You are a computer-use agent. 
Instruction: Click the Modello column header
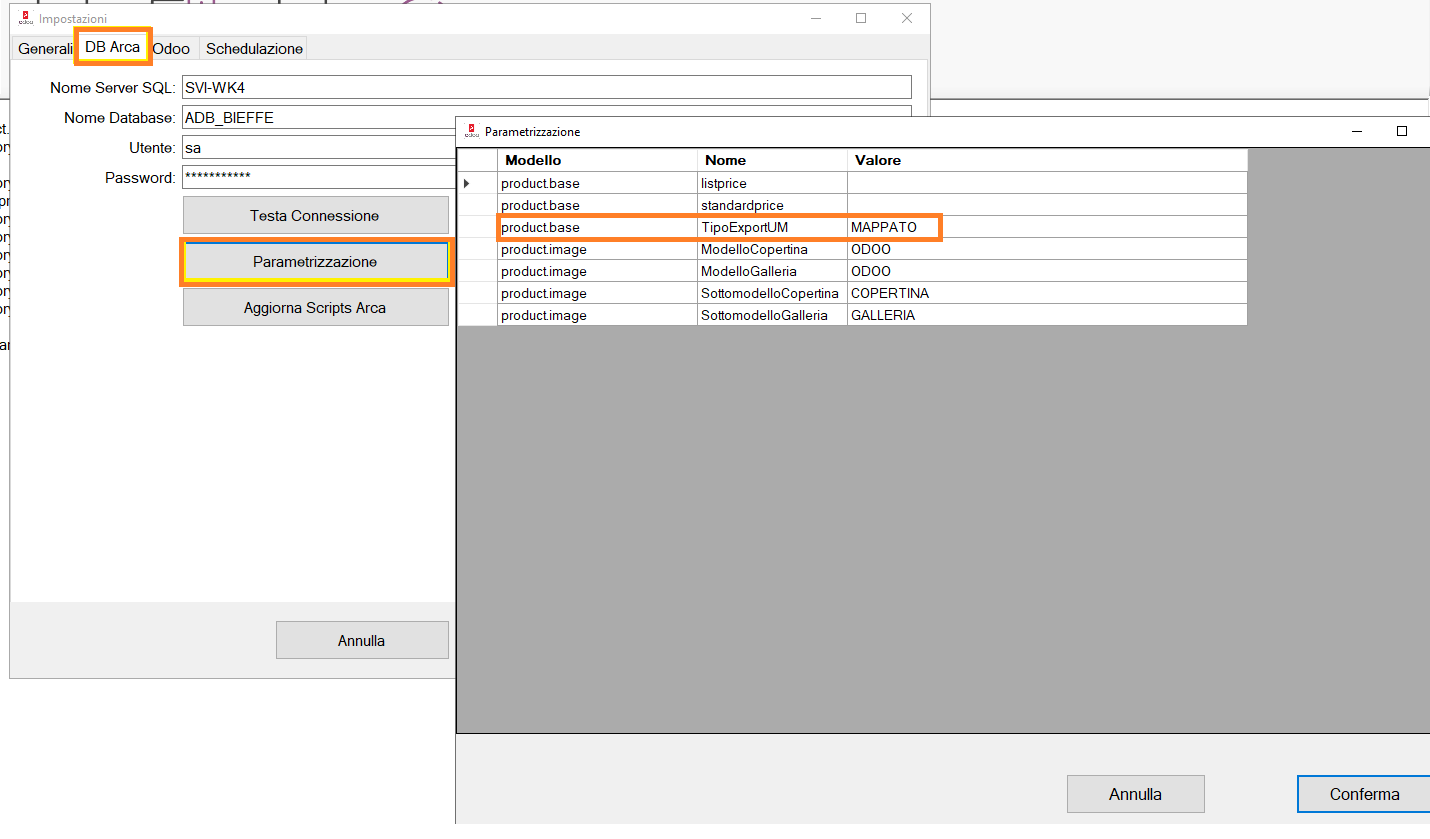597,160
